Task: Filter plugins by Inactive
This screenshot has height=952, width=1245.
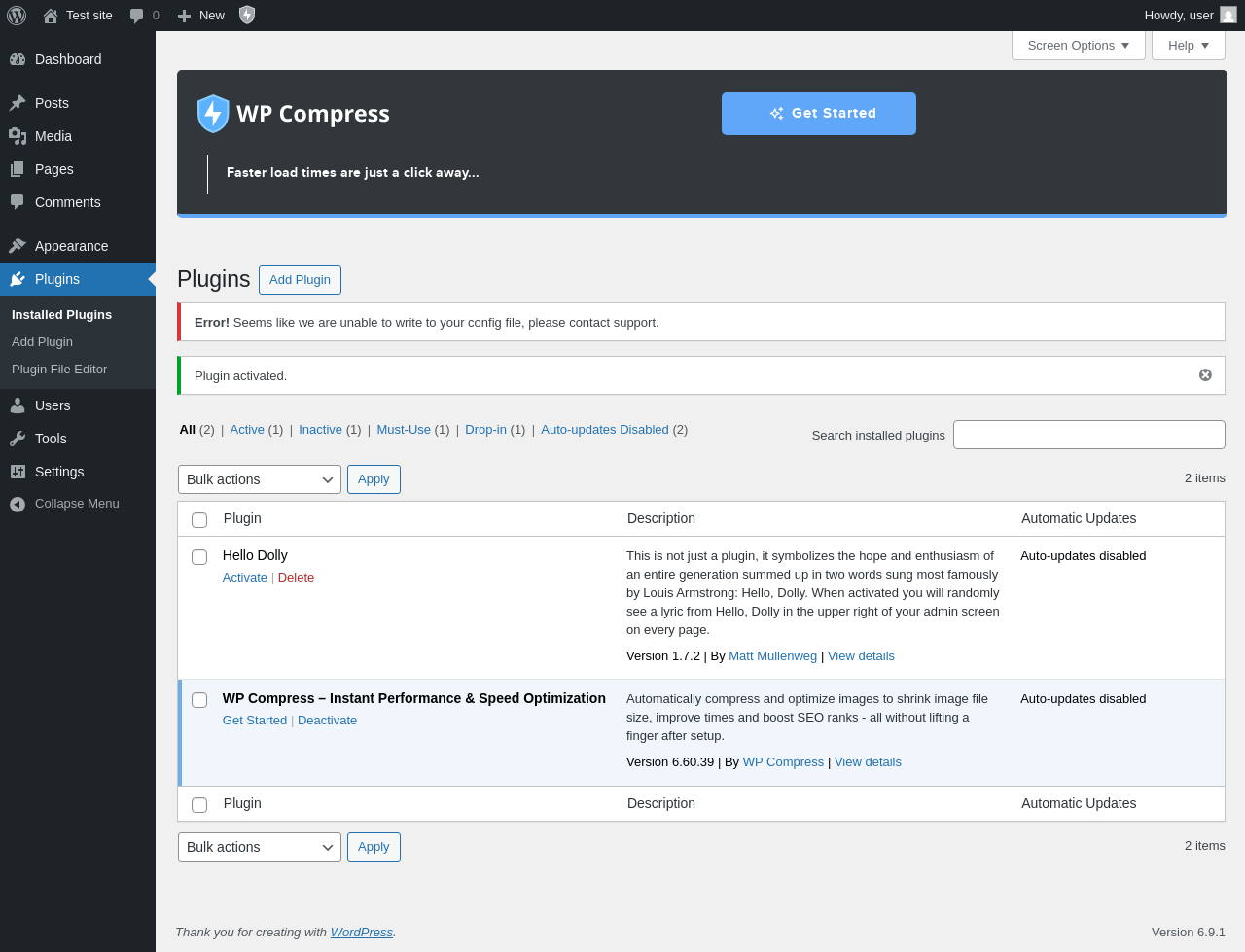Action: [320, 429]
